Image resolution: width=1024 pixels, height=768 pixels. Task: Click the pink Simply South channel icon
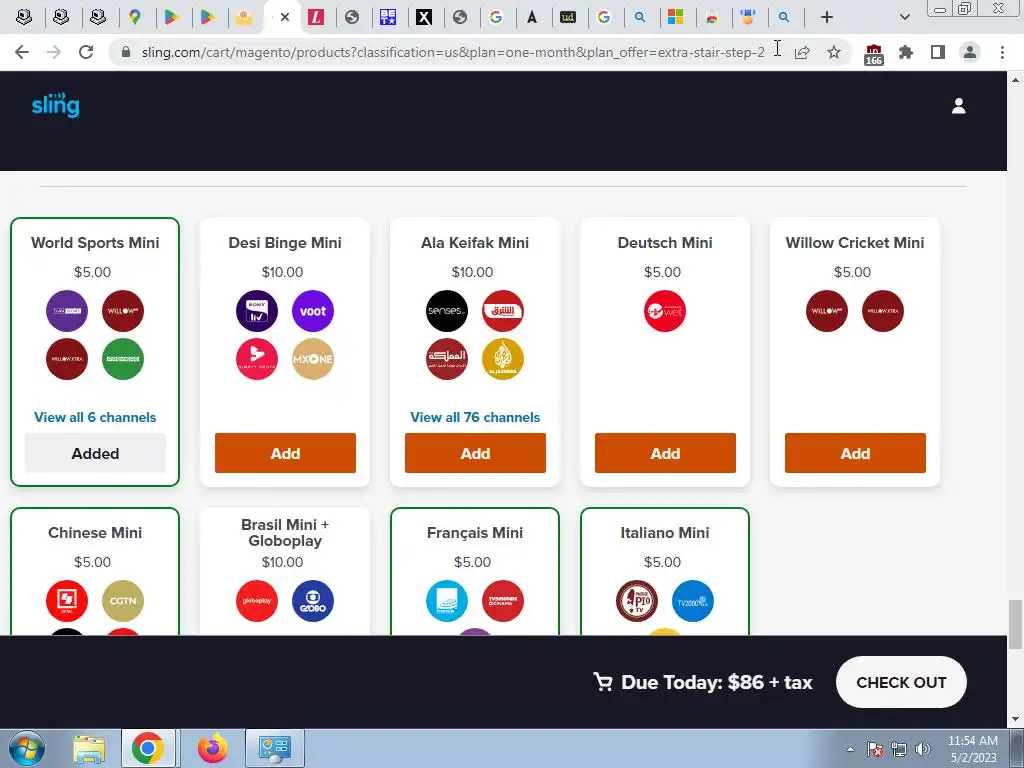click(x=257, y=359)
